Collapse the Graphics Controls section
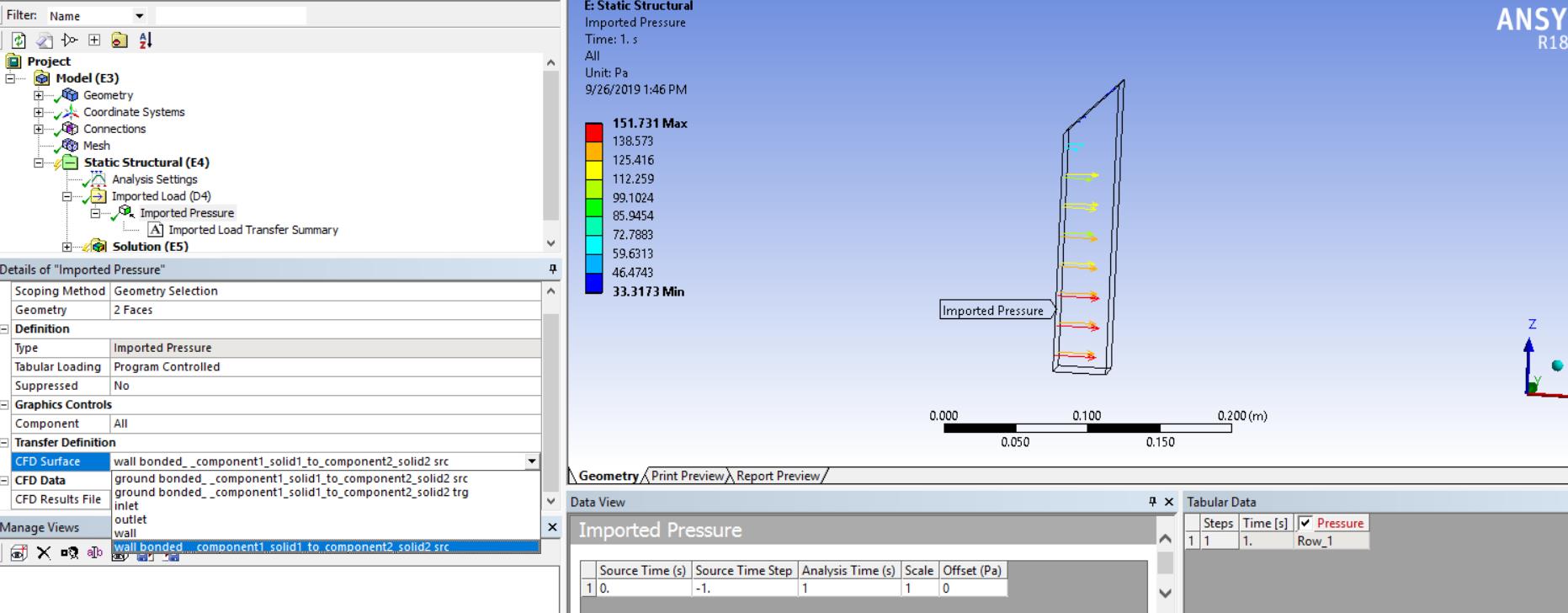The height and width of the screenshot is (613, 1568). pos(5,405)
